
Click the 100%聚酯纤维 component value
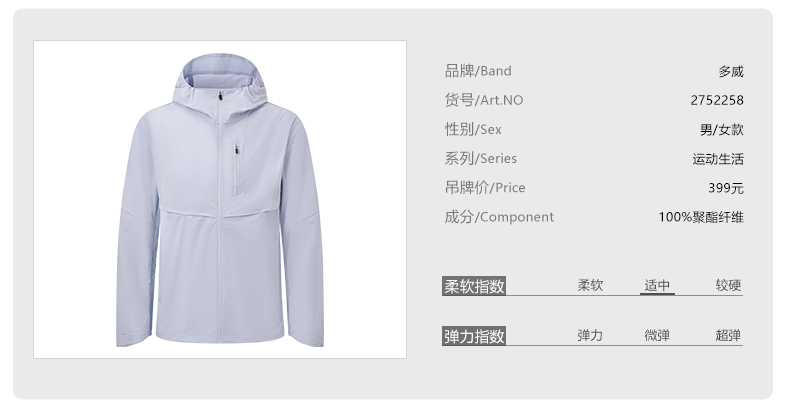click(x=701, y=217)
